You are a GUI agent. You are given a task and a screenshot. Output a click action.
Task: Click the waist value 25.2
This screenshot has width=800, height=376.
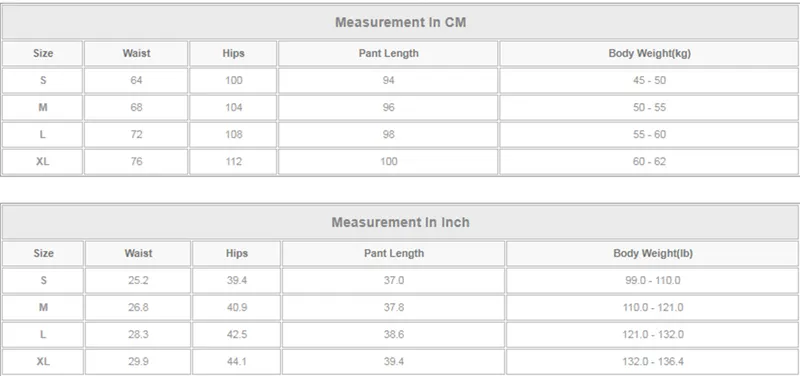click(138, 280)
